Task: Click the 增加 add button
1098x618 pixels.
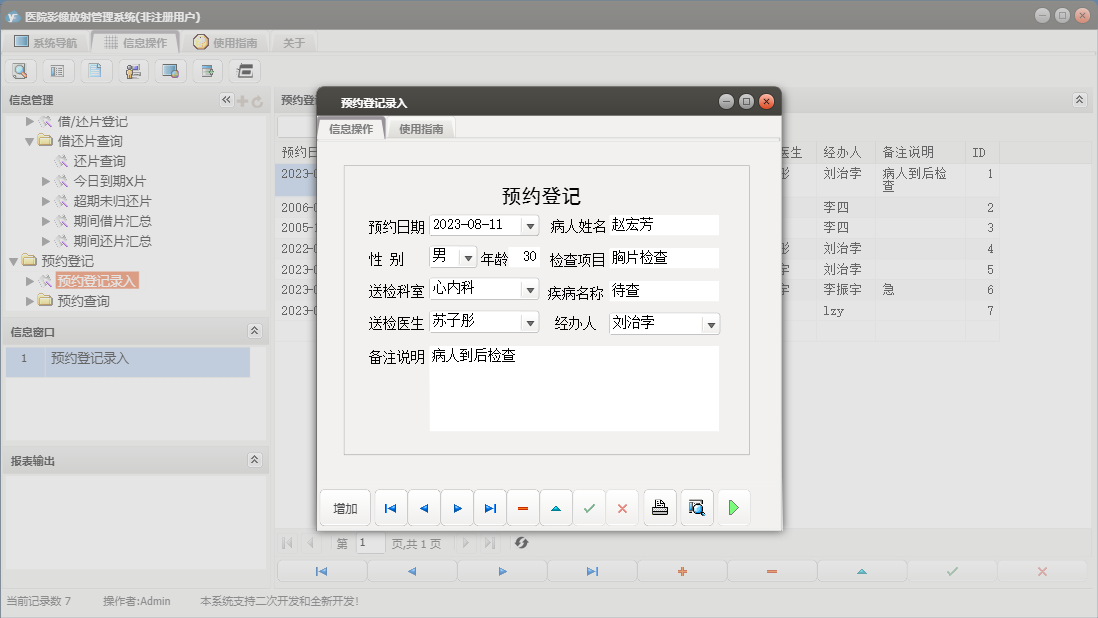Action: point(345,507)
